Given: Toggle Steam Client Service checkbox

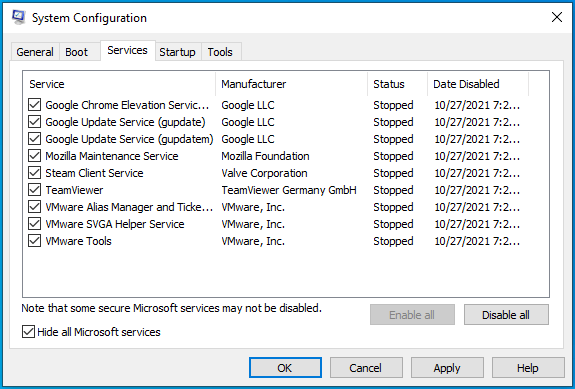Looking at the screenshot, I should pos(34,173).
